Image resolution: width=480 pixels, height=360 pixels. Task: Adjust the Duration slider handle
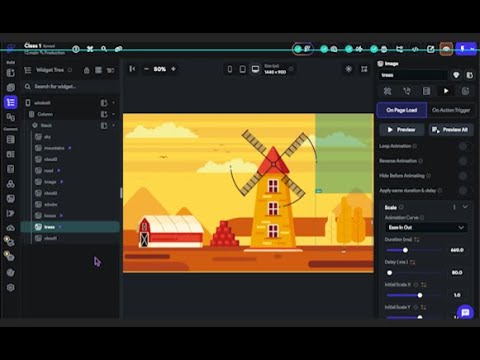coord(405,250)
